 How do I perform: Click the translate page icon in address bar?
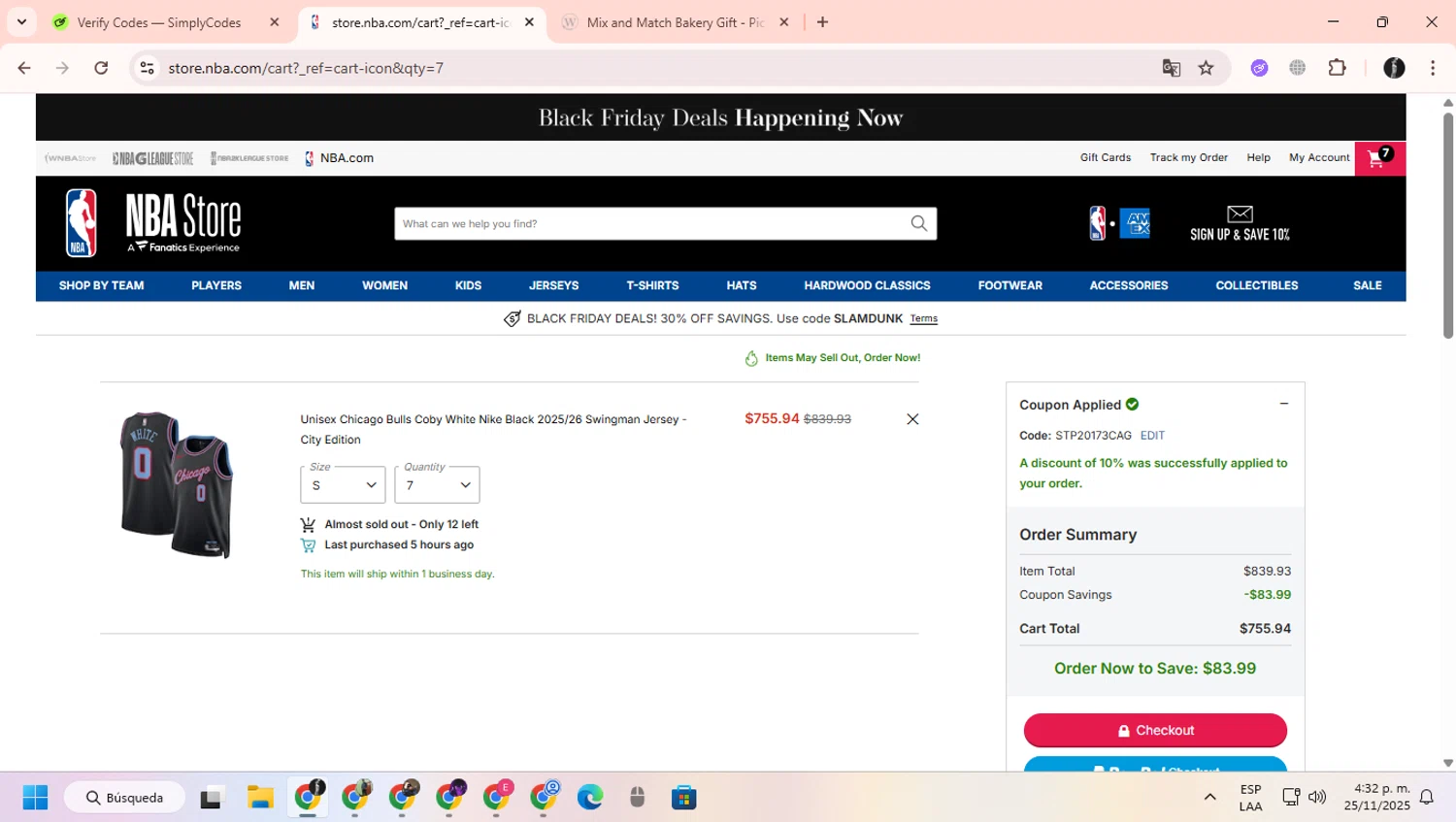coord(1172,68)
